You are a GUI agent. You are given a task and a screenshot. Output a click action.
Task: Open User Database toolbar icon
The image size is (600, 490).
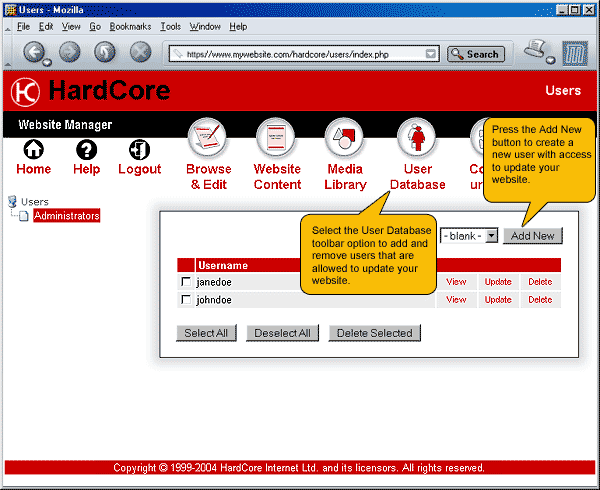click(417, 137)
